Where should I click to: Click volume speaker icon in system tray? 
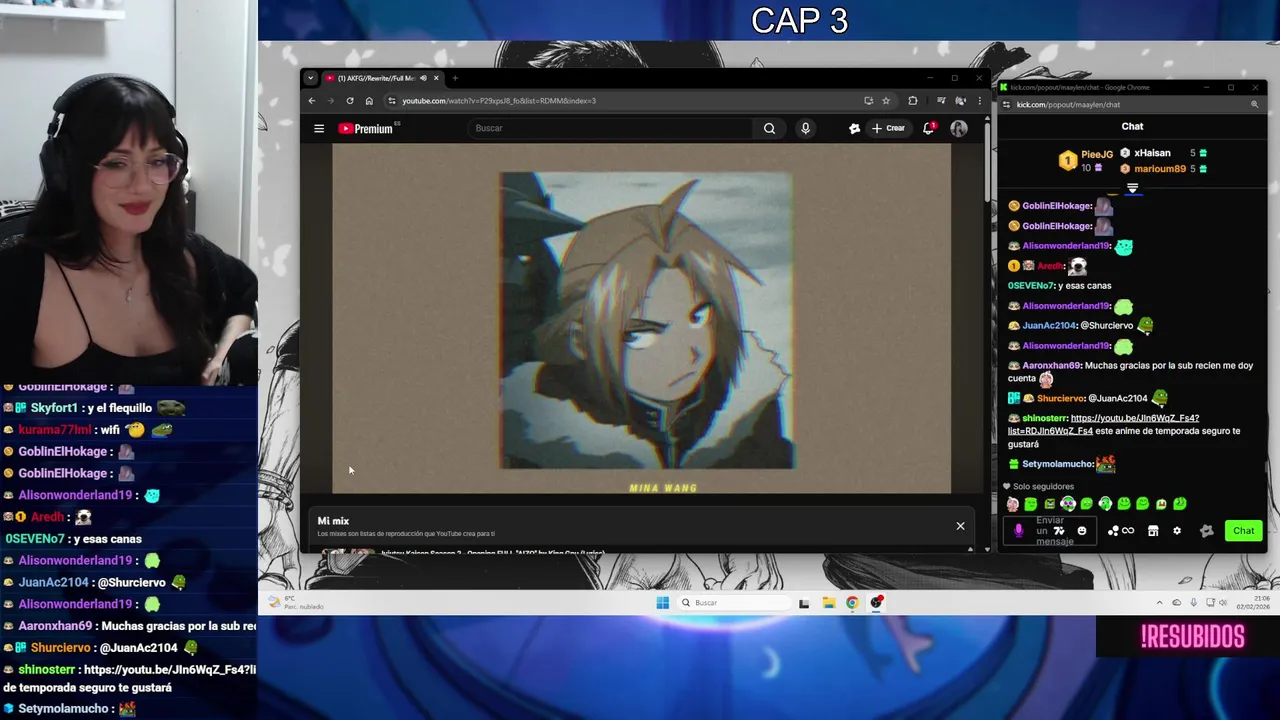tap(1225, 603)
